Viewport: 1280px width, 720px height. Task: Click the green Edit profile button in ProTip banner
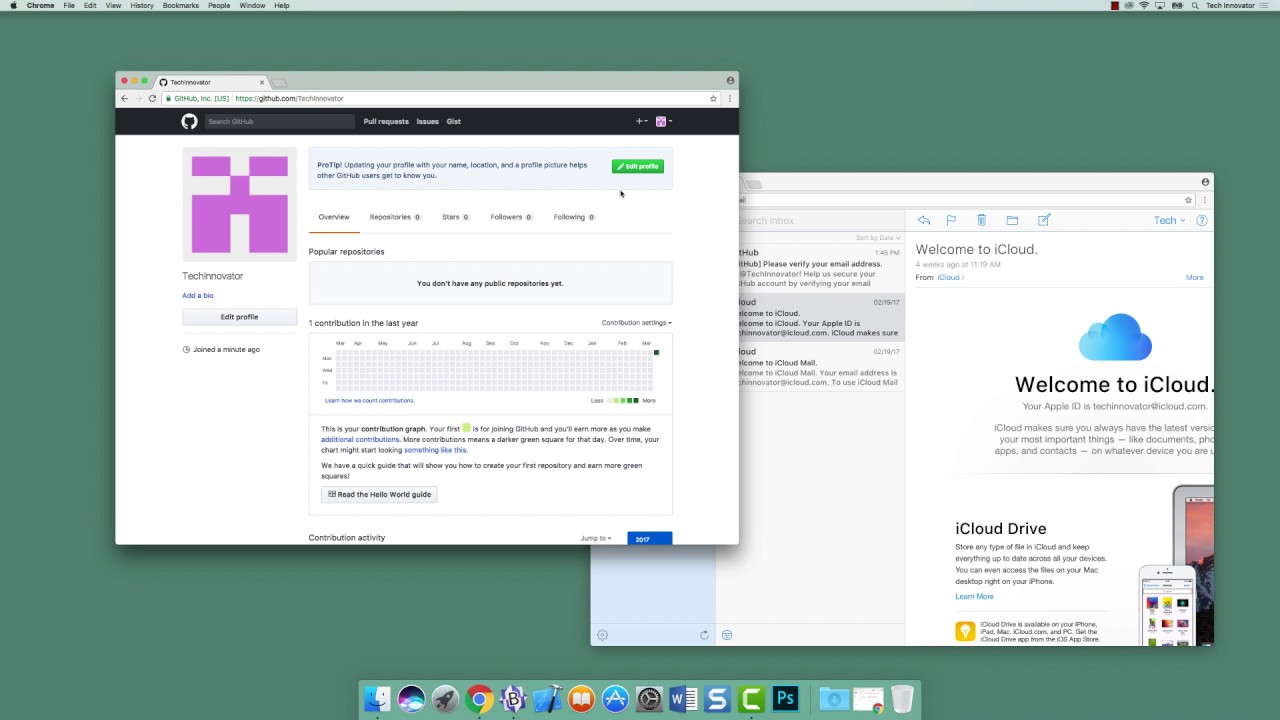[x=638, y=166]
